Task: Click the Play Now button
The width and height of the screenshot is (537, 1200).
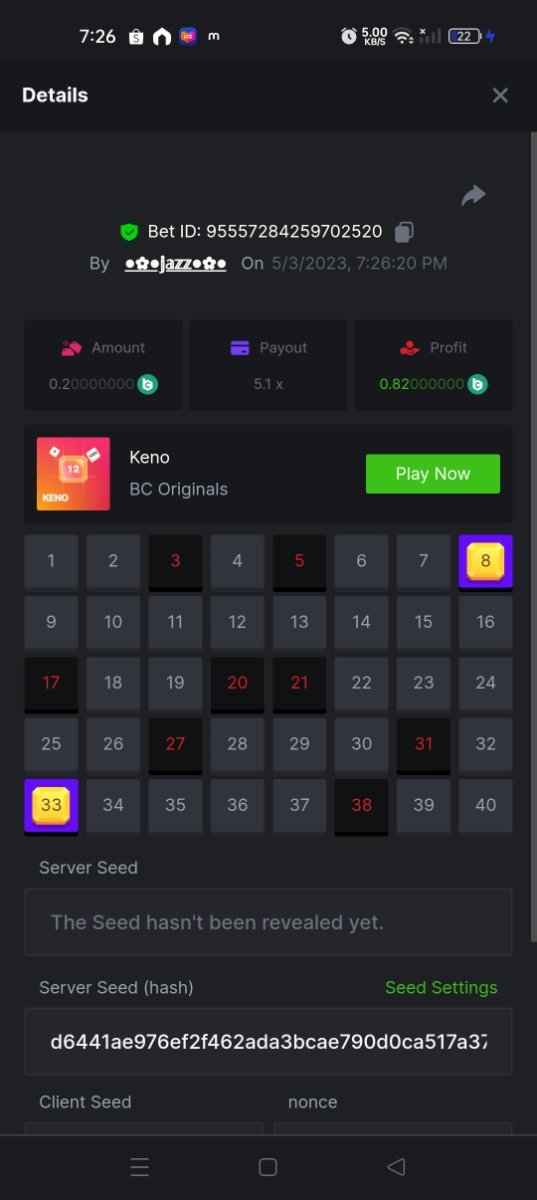Action: tap(433, 474)
